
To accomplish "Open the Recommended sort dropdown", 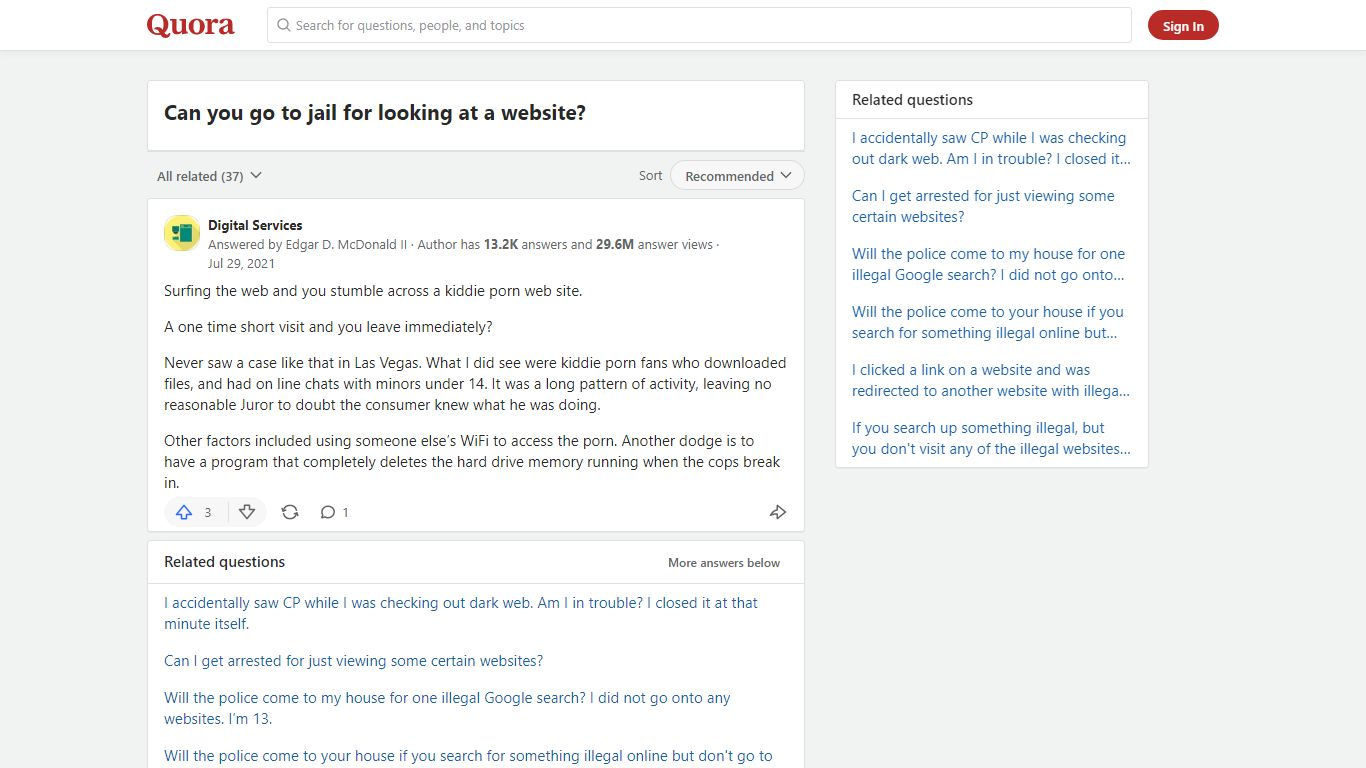I will (x=737, y=176).
